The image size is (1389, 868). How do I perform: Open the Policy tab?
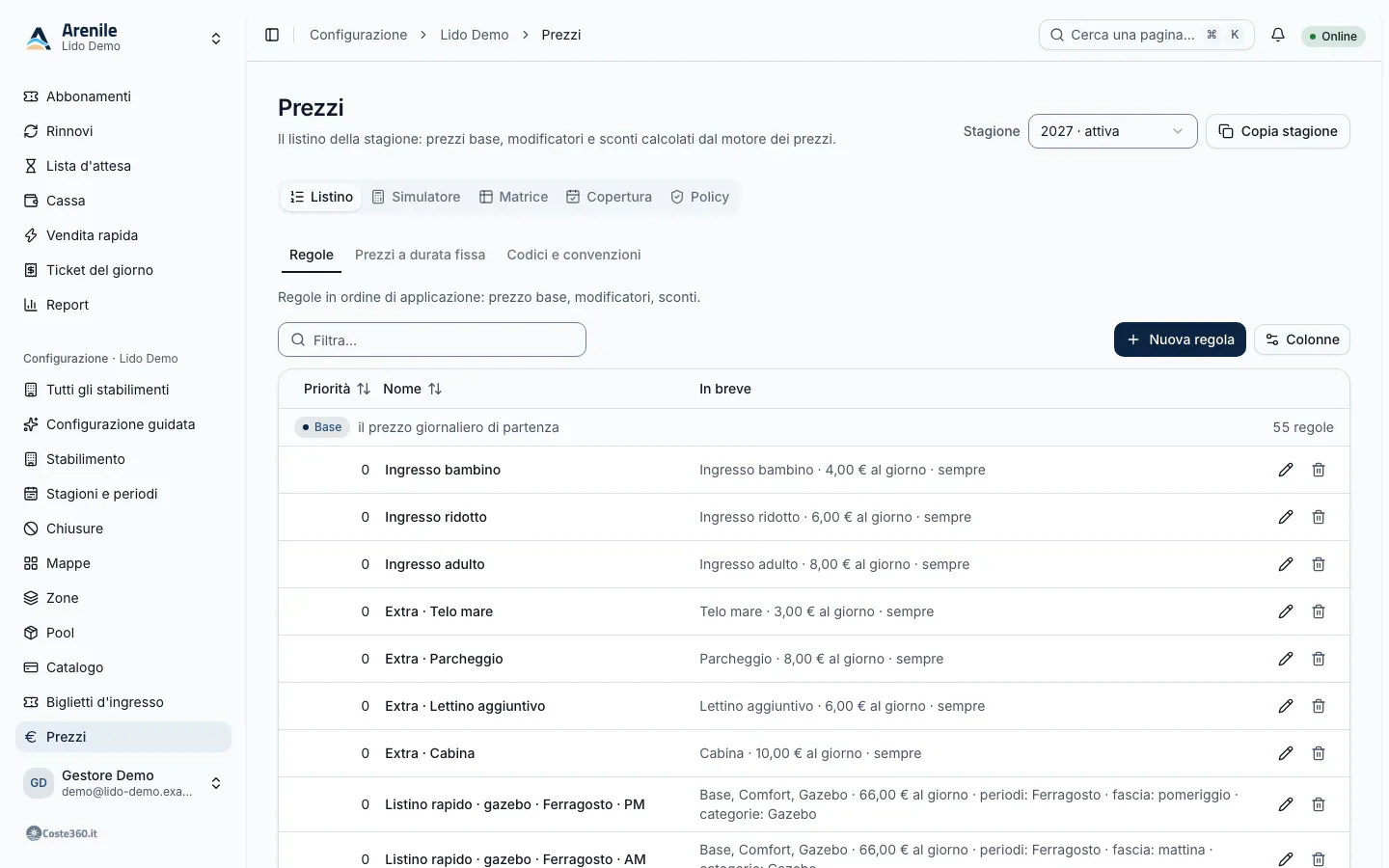point(700,197)
